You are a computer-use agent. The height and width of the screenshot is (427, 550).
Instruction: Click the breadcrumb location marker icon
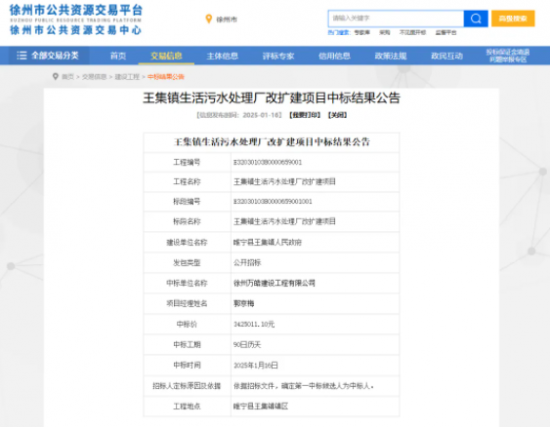point(55,76)
